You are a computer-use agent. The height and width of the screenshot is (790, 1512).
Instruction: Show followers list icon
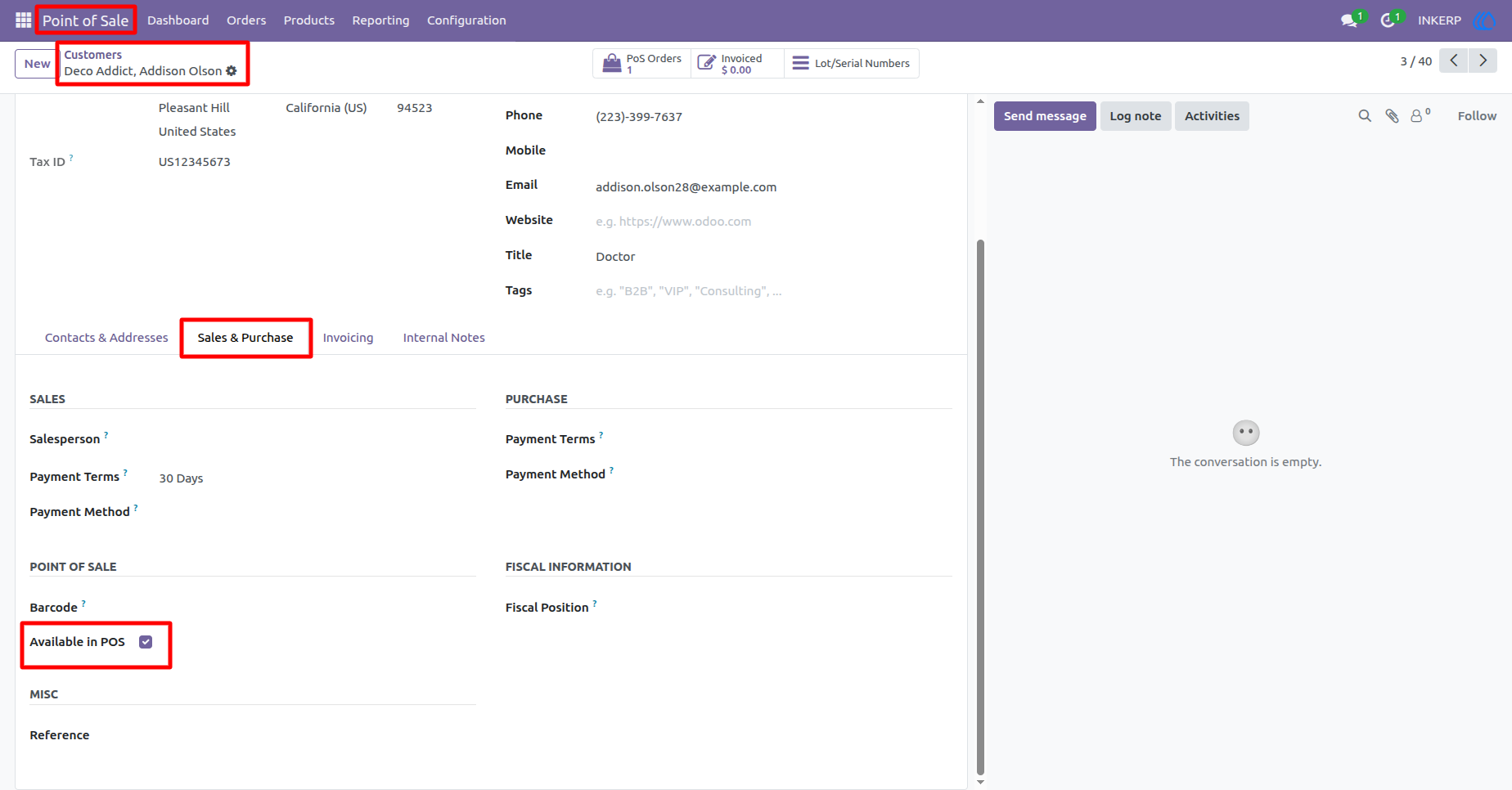[x=1420, y=115]
